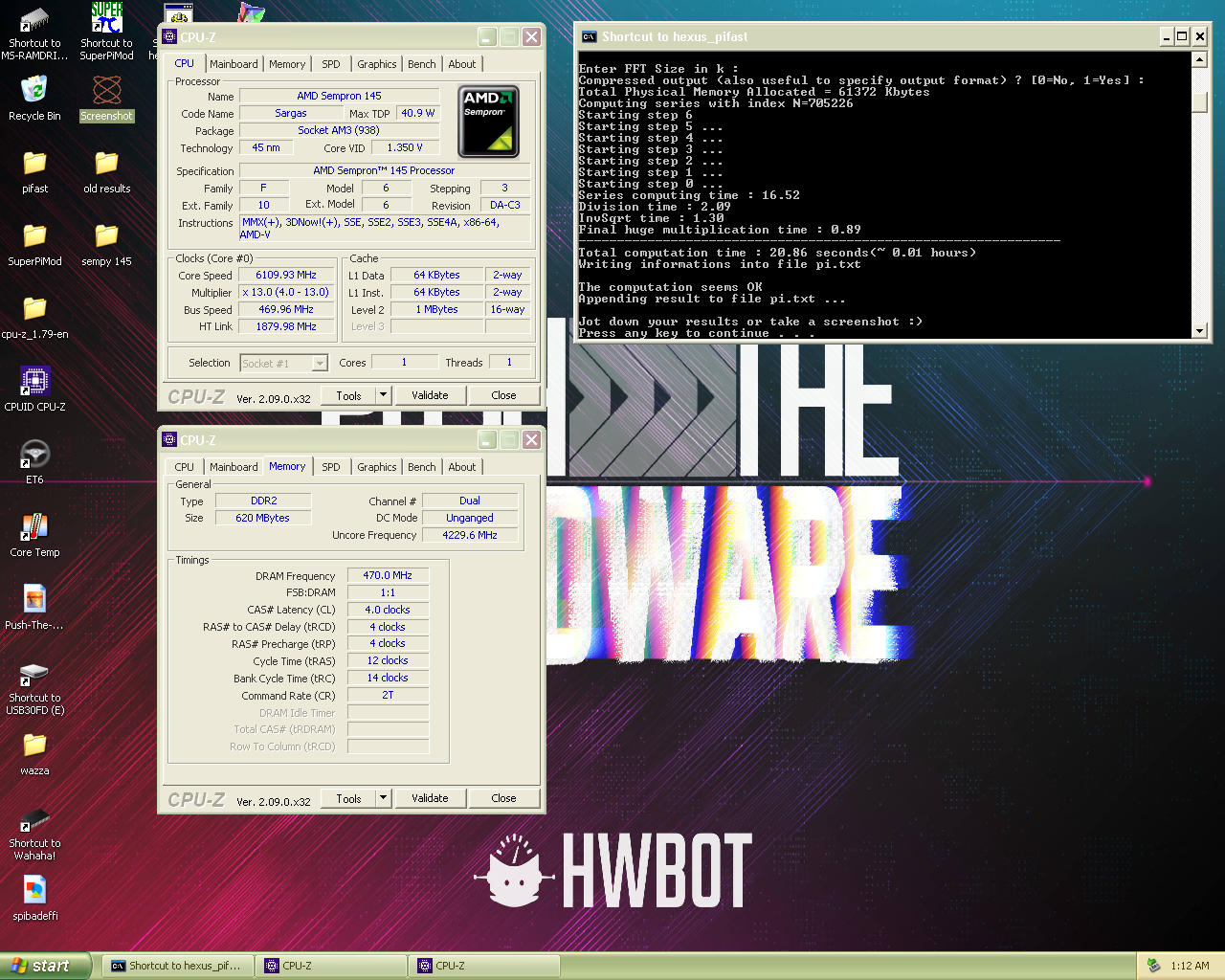
Task: Open the cpu-z_1.79-en folder
Action: (x=34, y=309)
